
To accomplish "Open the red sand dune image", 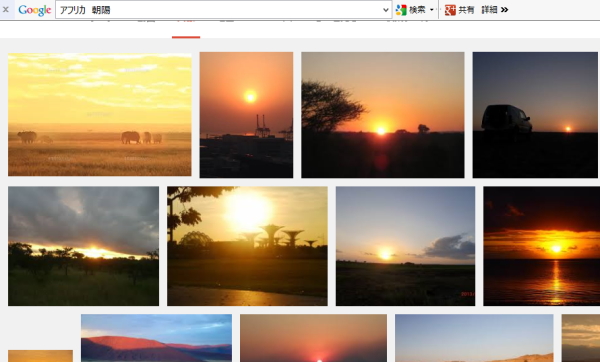I will point(156,338).
